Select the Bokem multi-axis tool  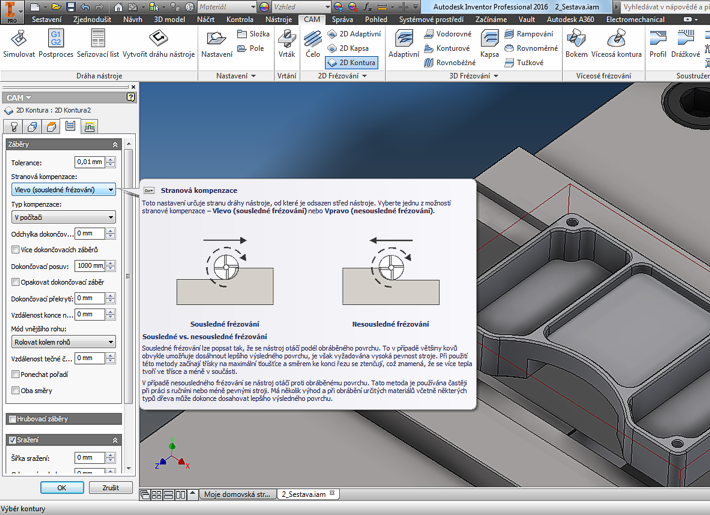tap(576, 43)
